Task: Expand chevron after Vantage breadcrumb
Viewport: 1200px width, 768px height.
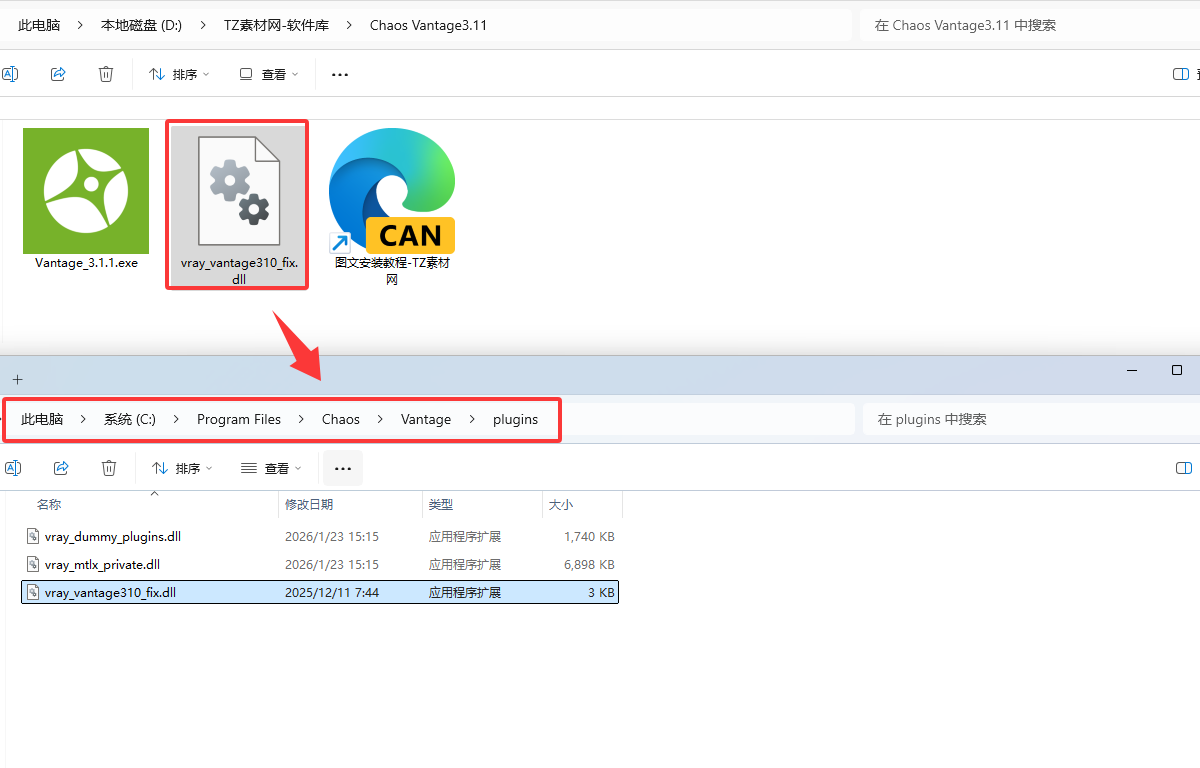Action: tap(472, 419)
